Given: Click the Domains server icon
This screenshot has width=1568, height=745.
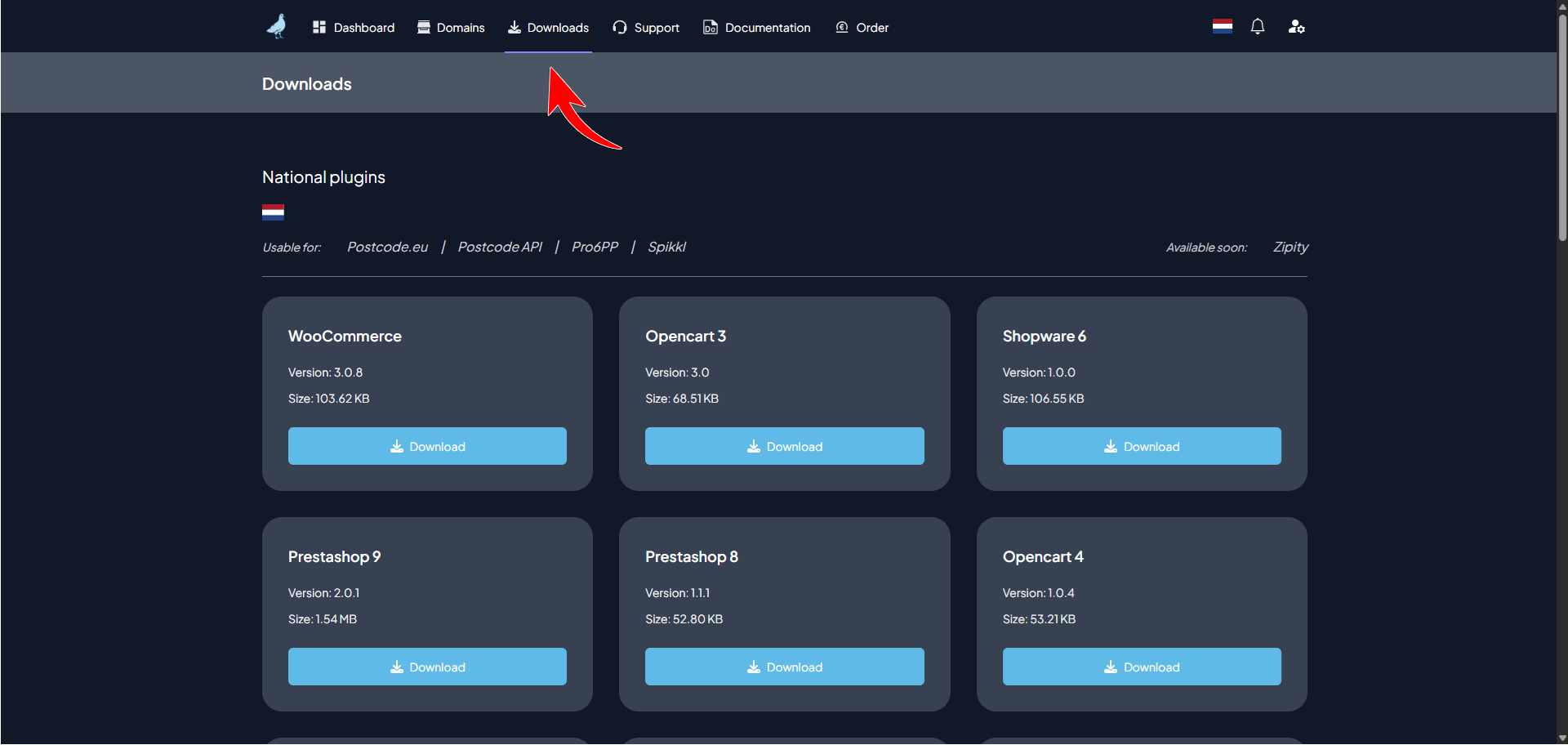Looking at the screenshot, I should coord(423,28).
